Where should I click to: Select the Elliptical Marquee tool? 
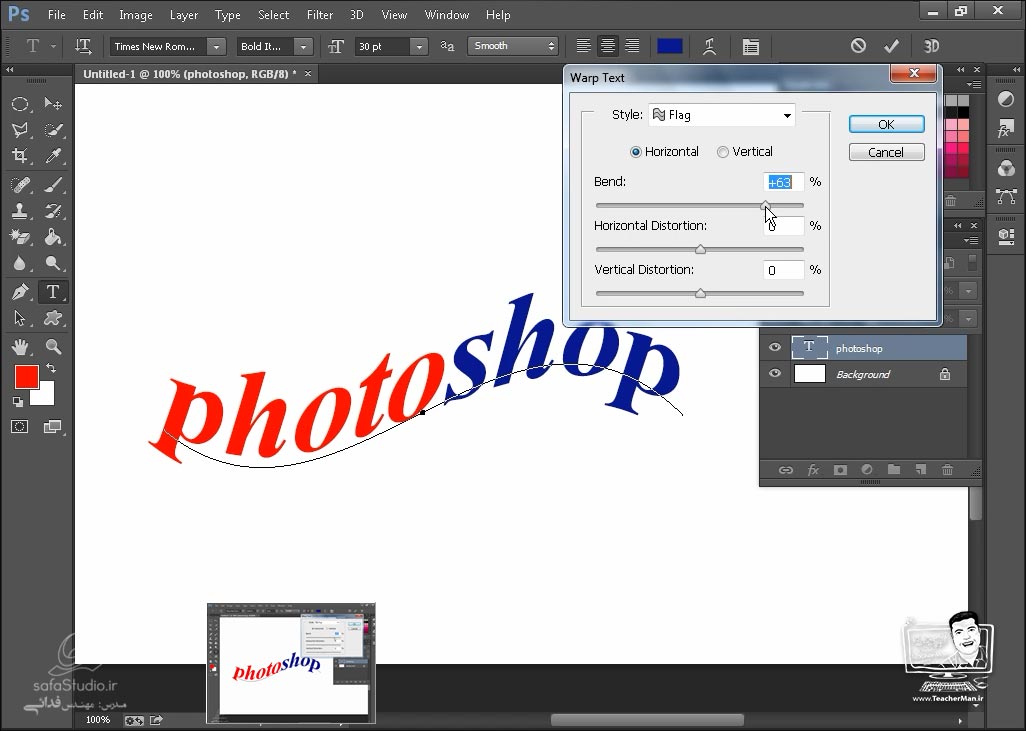click(x=20, y=103)
